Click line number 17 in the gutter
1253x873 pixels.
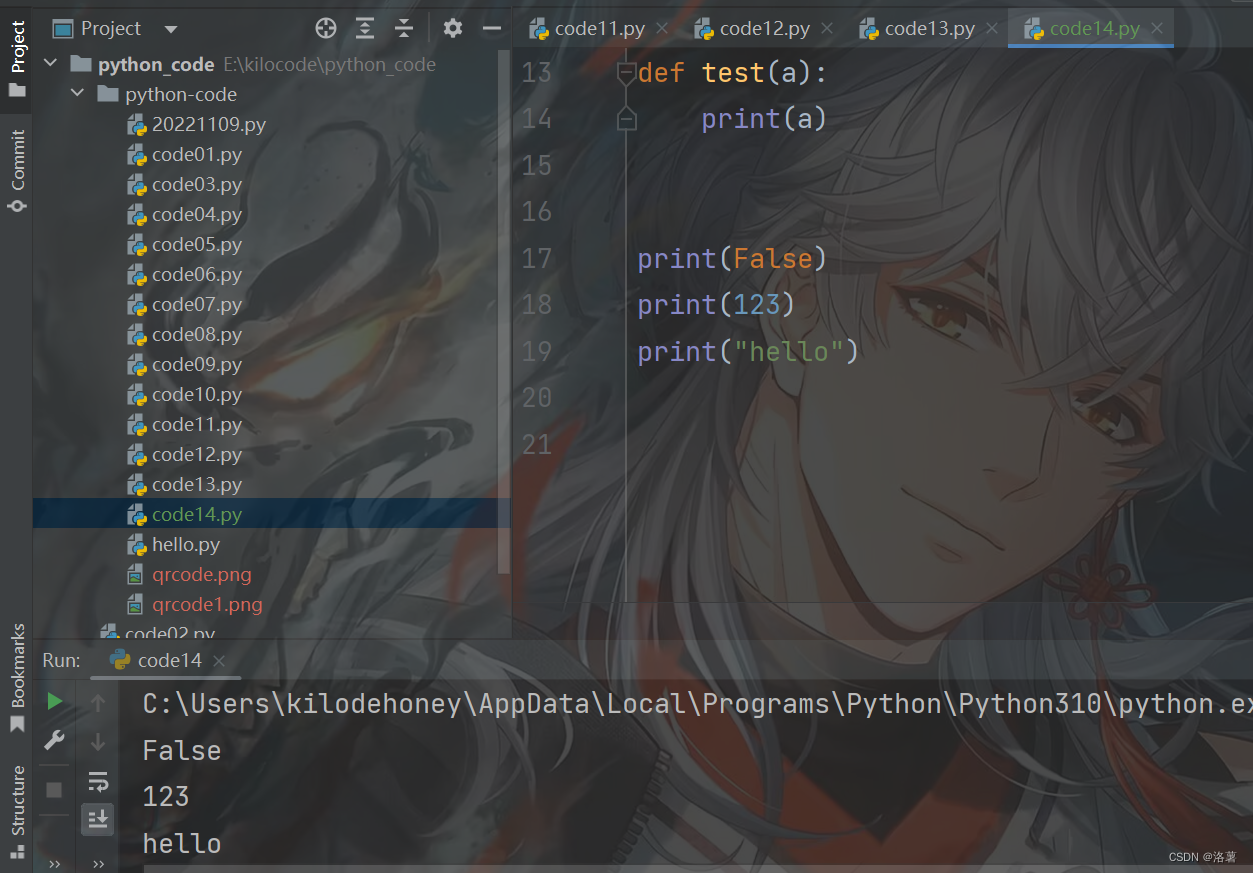pos(537,258)
